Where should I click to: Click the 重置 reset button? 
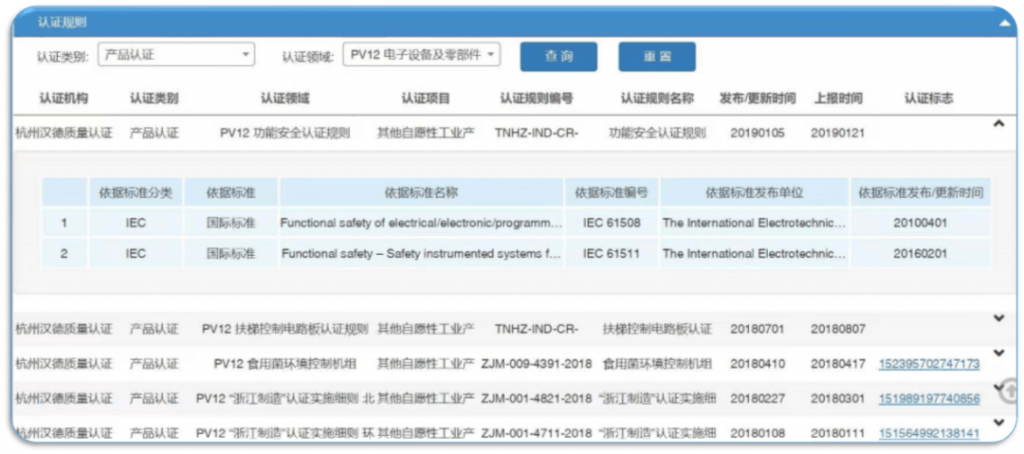(x=657, y=57)
